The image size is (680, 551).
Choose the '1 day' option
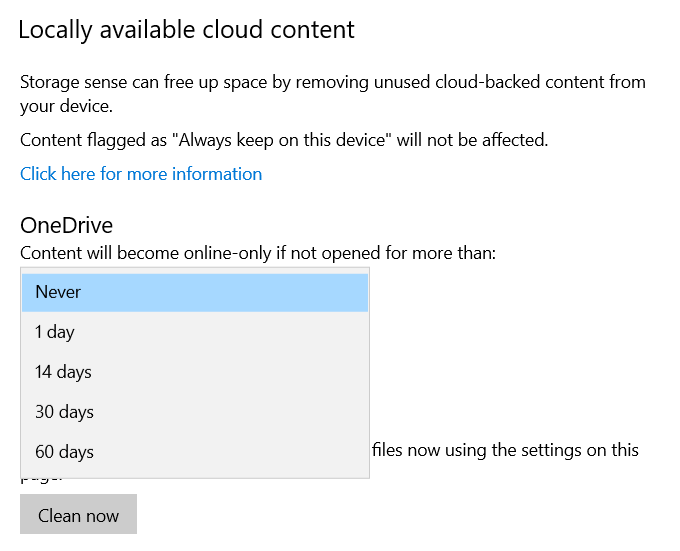pos(195,332)
